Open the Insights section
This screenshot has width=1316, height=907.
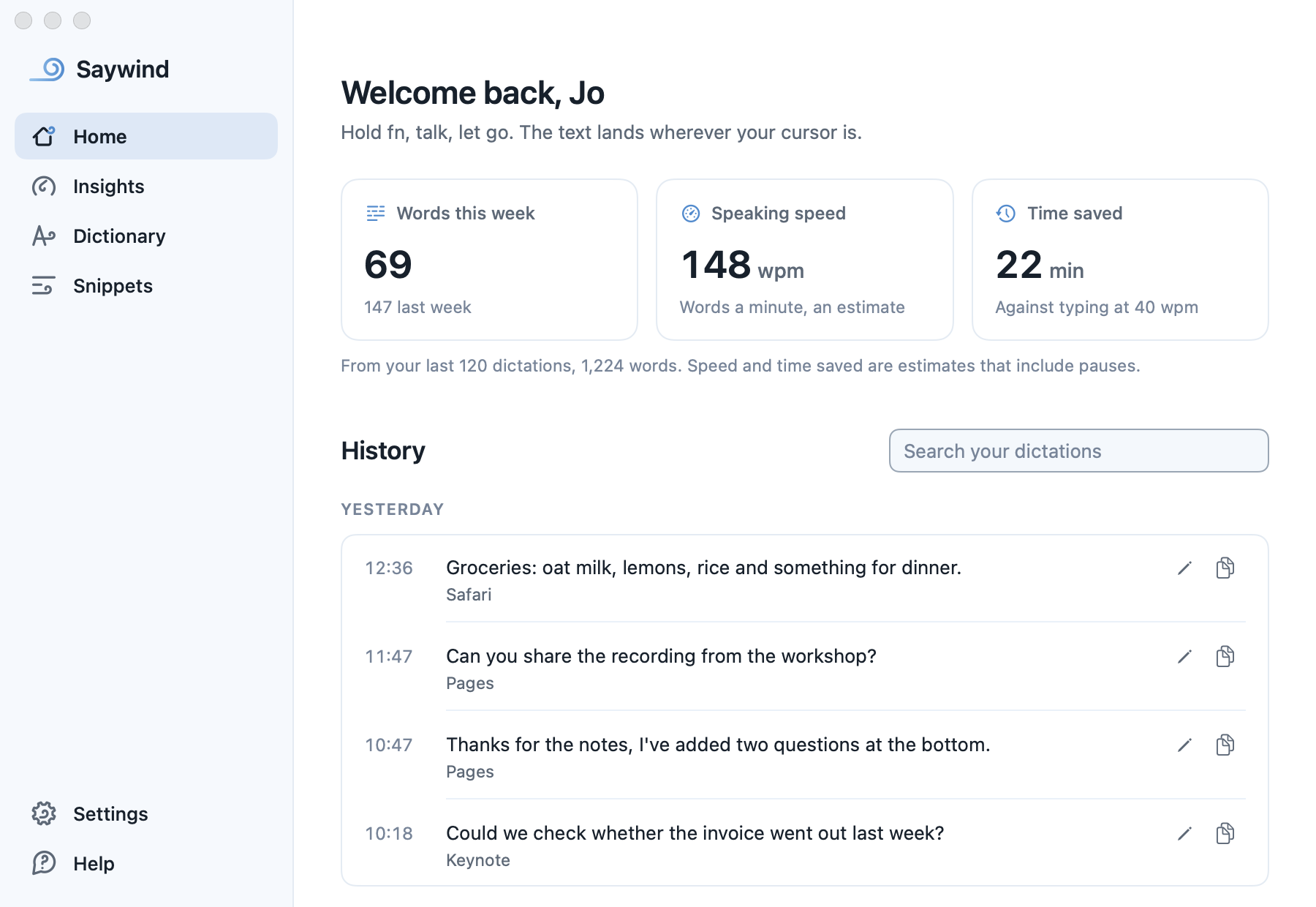(x=146, y=187)
